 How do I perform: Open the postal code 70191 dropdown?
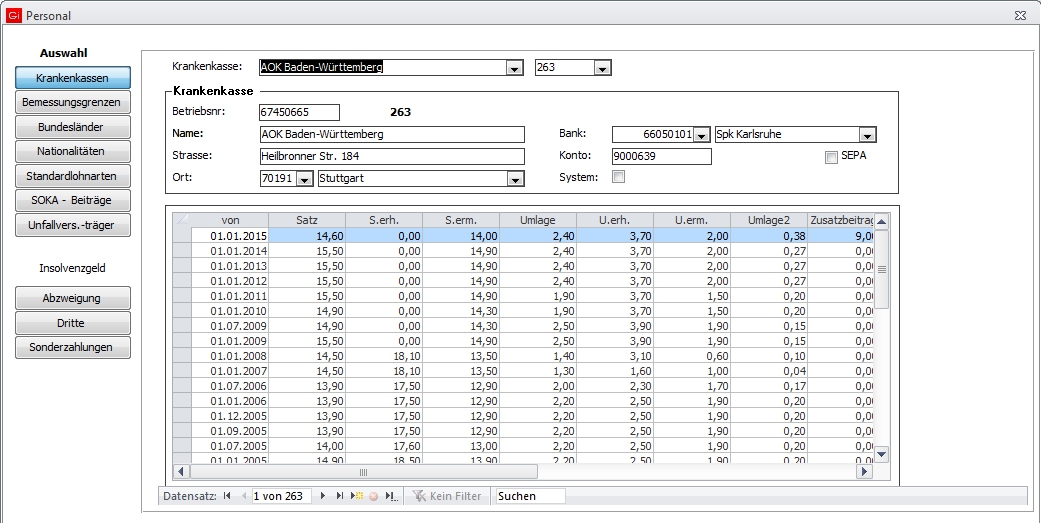coord(304,179)
